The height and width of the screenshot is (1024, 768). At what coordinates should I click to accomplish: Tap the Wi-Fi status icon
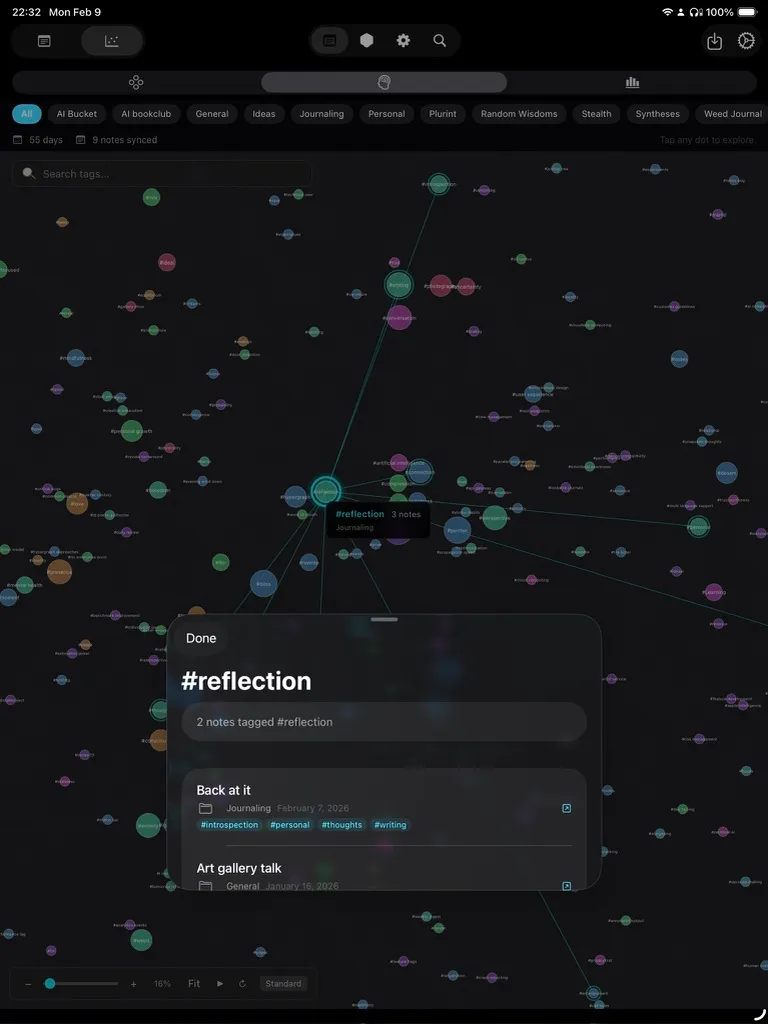[x=667, y=12]
